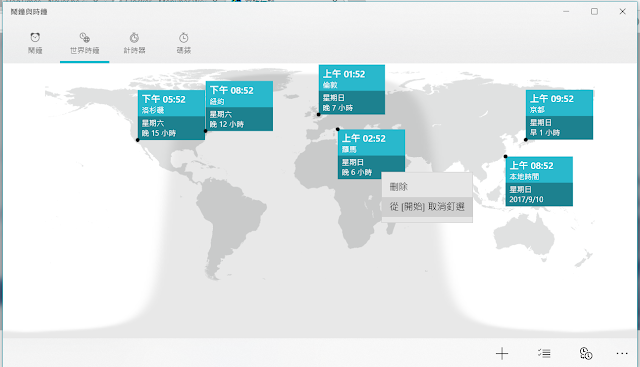The width and height of the screenshot is (640, 367).
Task: Add a new city with plus icon
Action: 502,354
